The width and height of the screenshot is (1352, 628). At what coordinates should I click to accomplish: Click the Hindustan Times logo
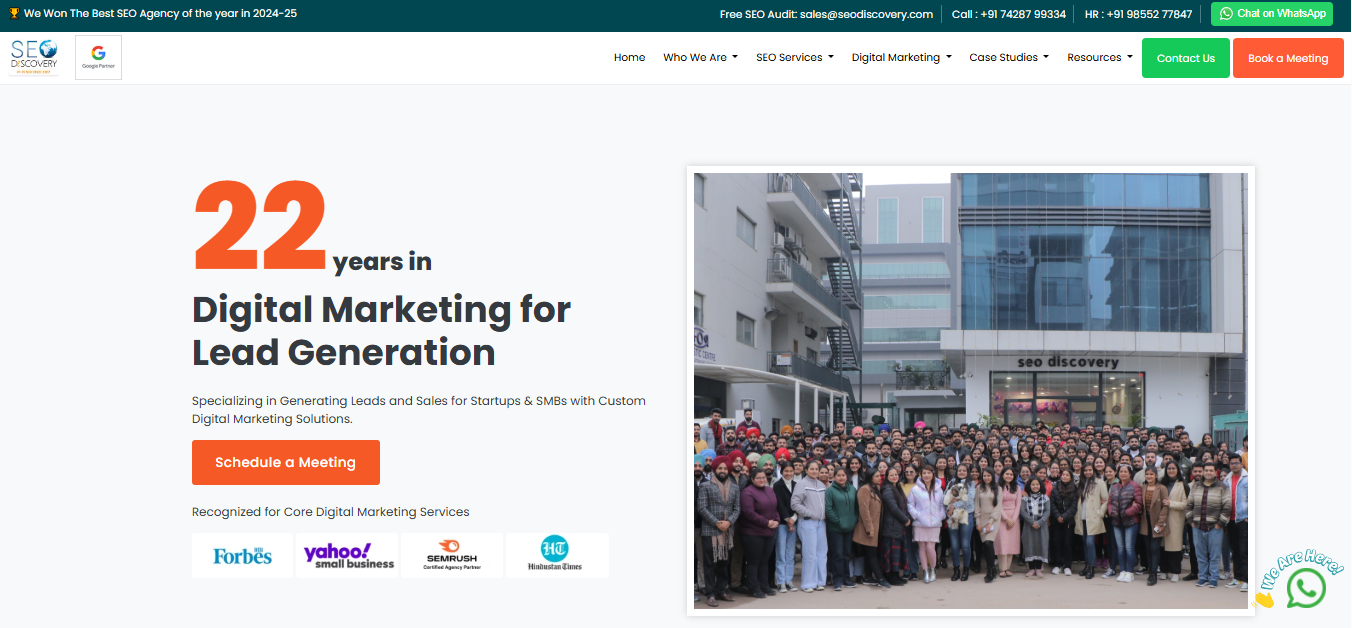click(x=556, y=556)
